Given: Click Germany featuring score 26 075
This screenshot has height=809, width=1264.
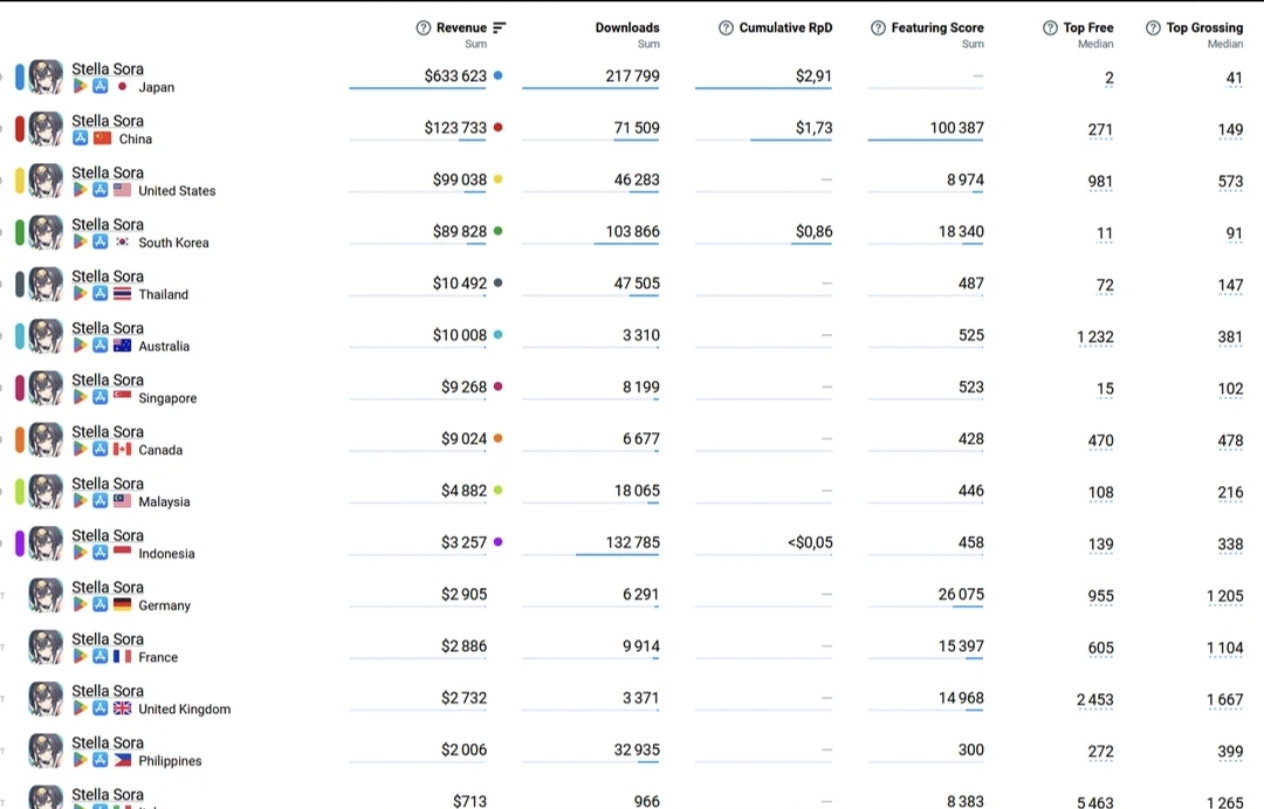Looking at the screenshot, I should click(961, 594).
